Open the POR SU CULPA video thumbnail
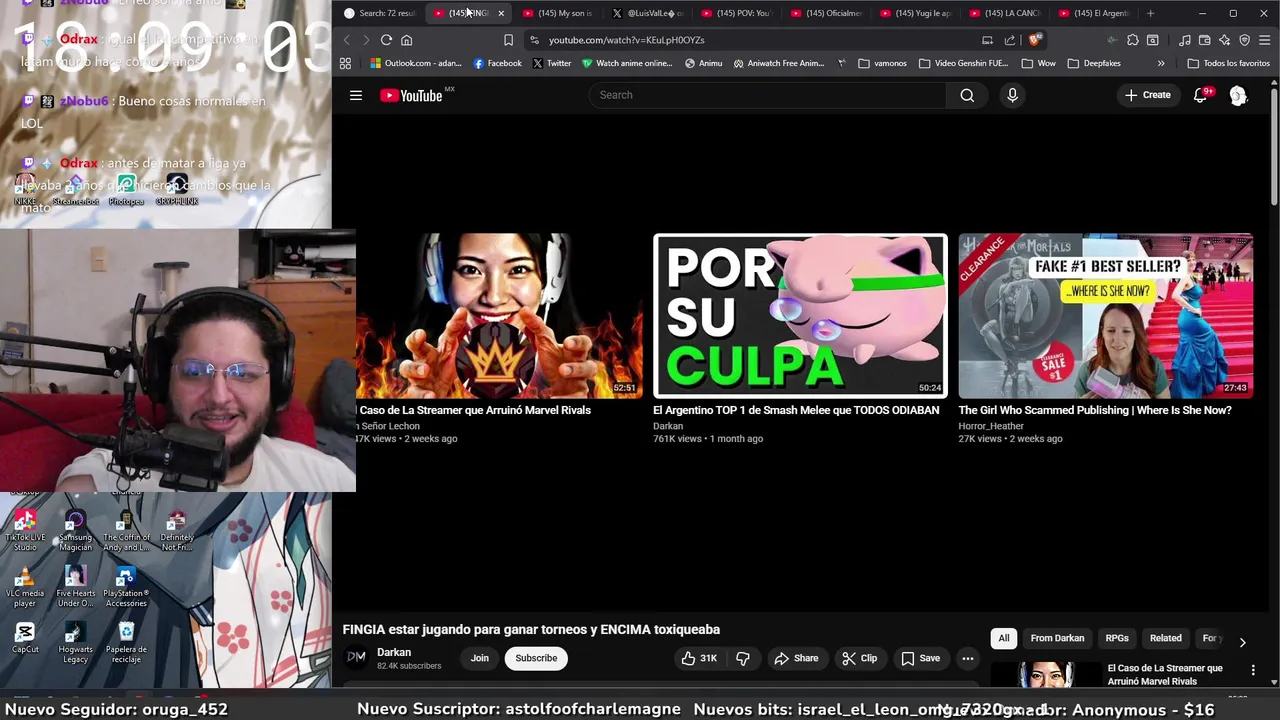 coord(800,316)
